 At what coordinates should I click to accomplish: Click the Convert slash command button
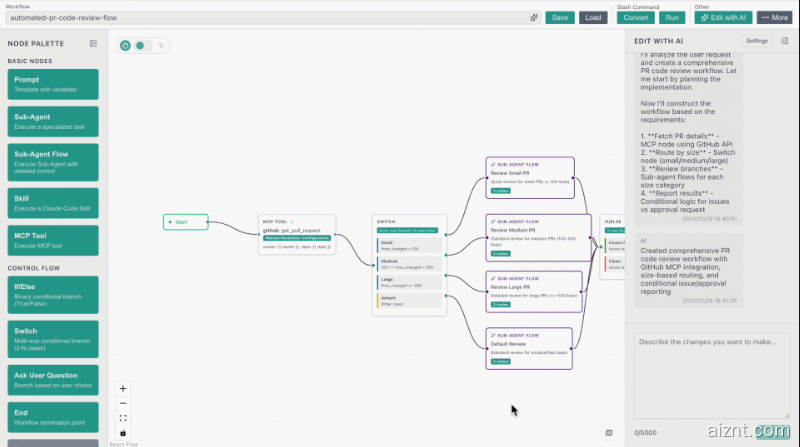click(635, 17)
